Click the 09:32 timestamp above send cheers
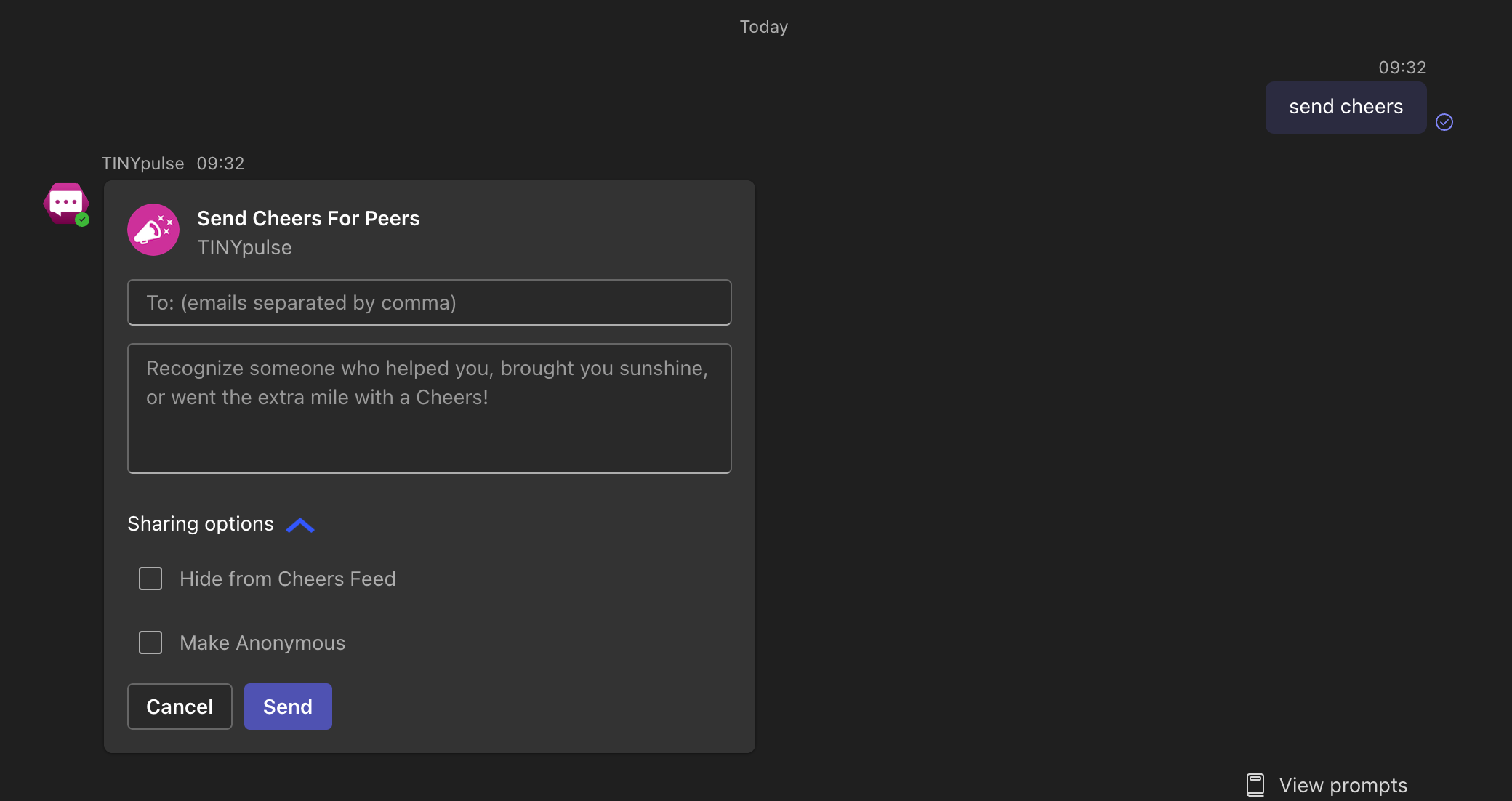The height and width of the screenshot is (801, 1512). (x=1402, y=67)
